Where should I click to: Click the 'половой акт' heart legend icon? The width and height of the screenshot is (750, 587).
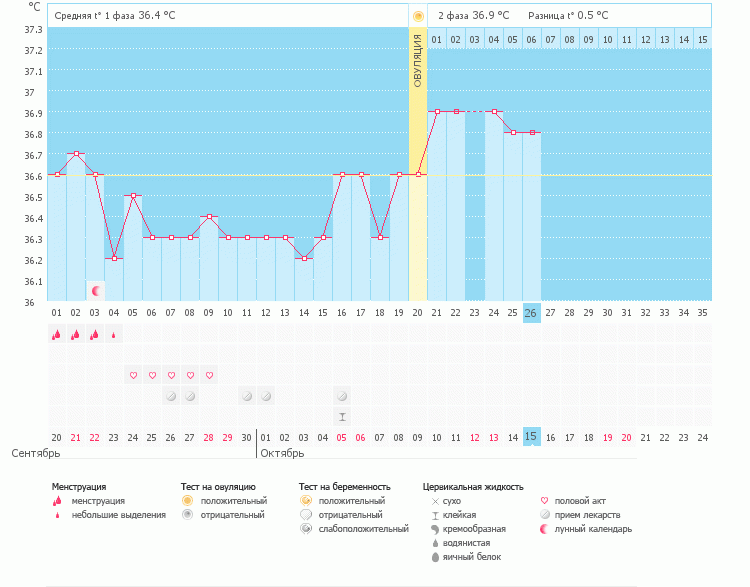tap(545, 500)
